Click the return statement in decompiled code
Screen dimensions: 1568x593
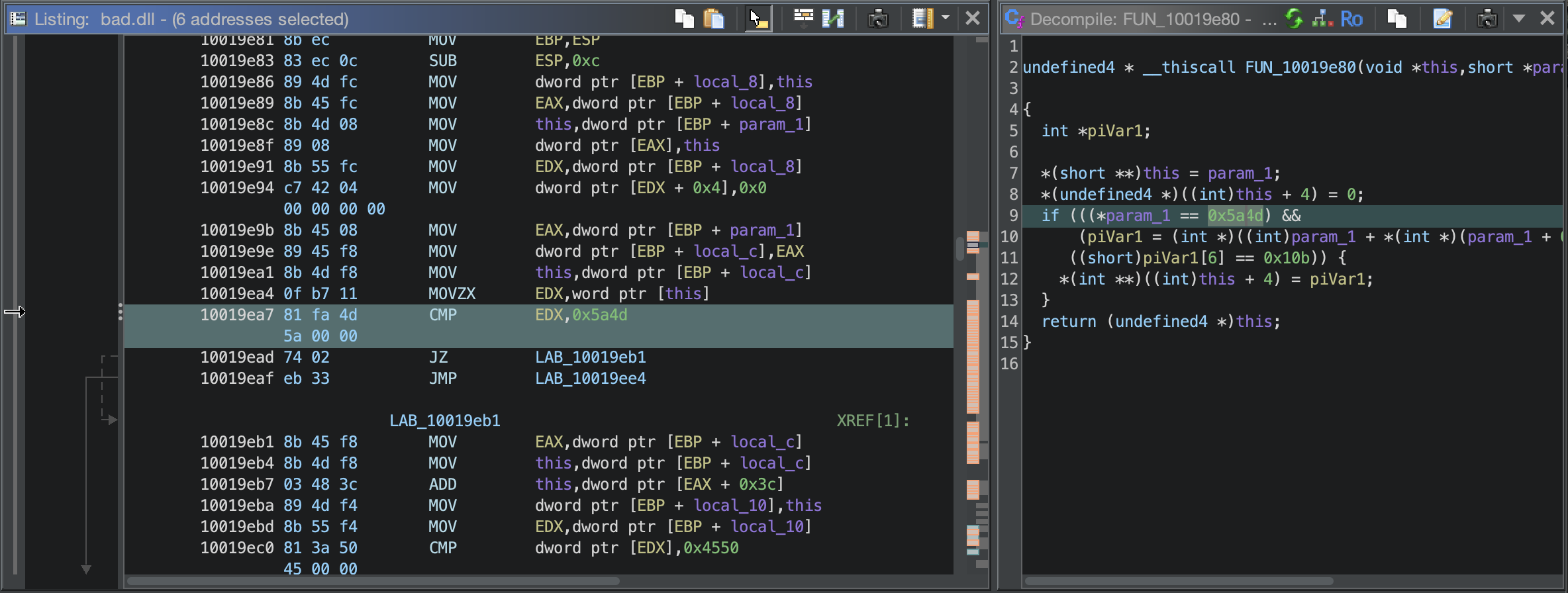1161,322
